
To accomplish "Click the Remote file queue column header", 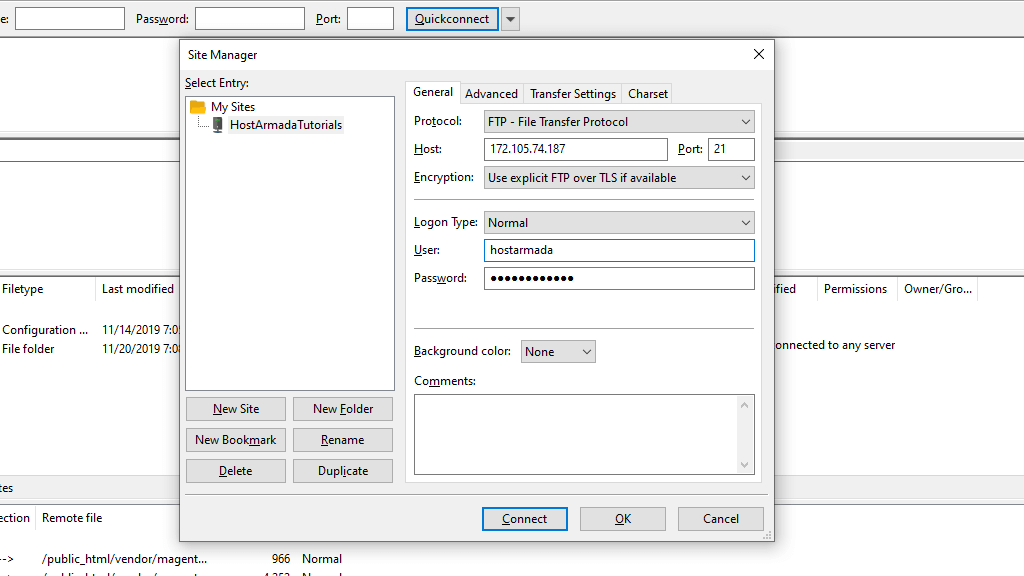I will pyautogui.click(x=72, y=518).
